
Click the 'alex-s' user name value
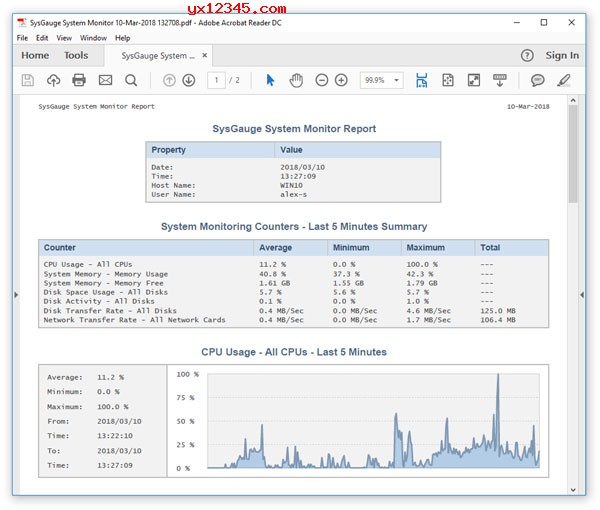(x=293, y=194)
